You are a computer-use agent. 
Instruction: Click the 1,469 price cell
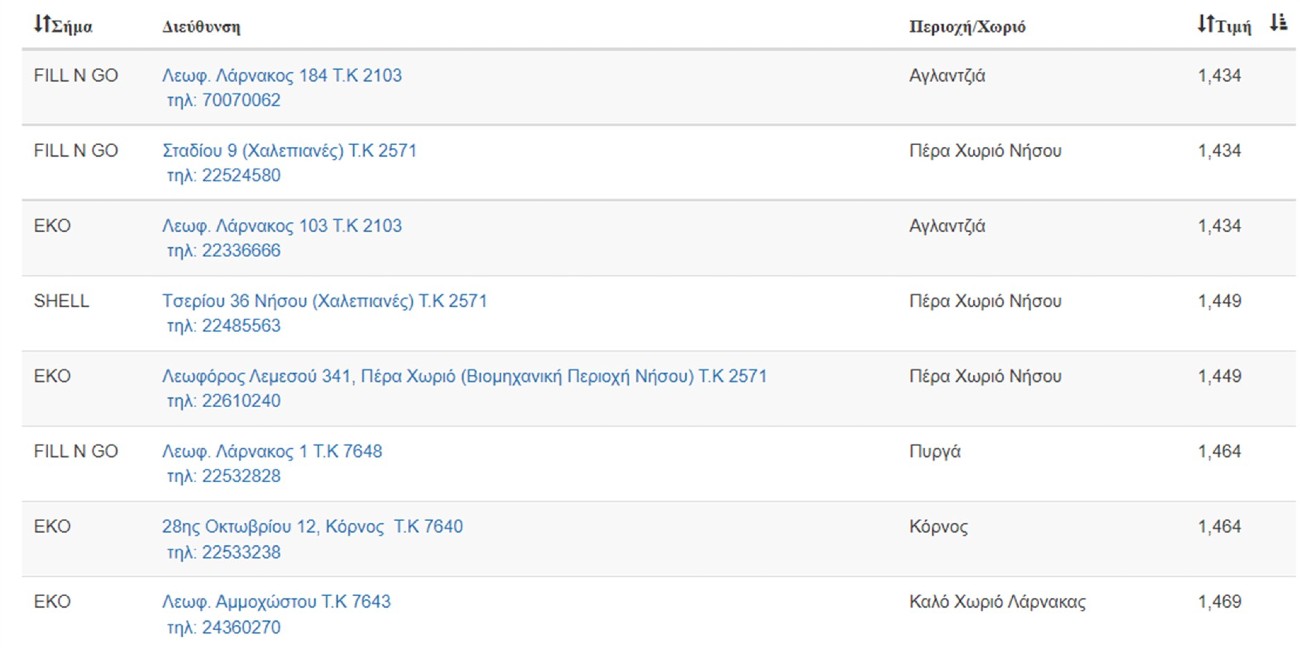1219,602
